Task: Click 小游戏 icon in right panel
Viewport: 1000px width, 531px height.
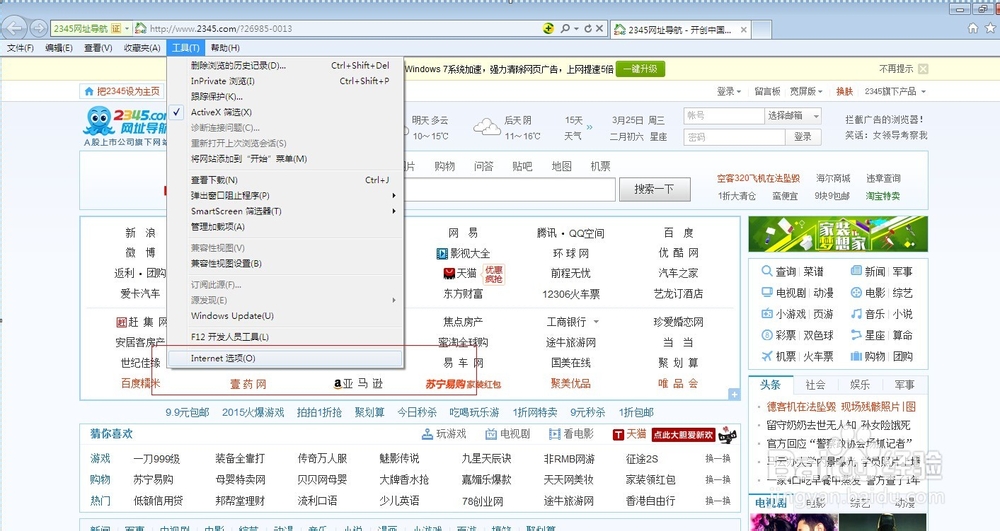Action: pyautogui.click(x=767, y=314)
